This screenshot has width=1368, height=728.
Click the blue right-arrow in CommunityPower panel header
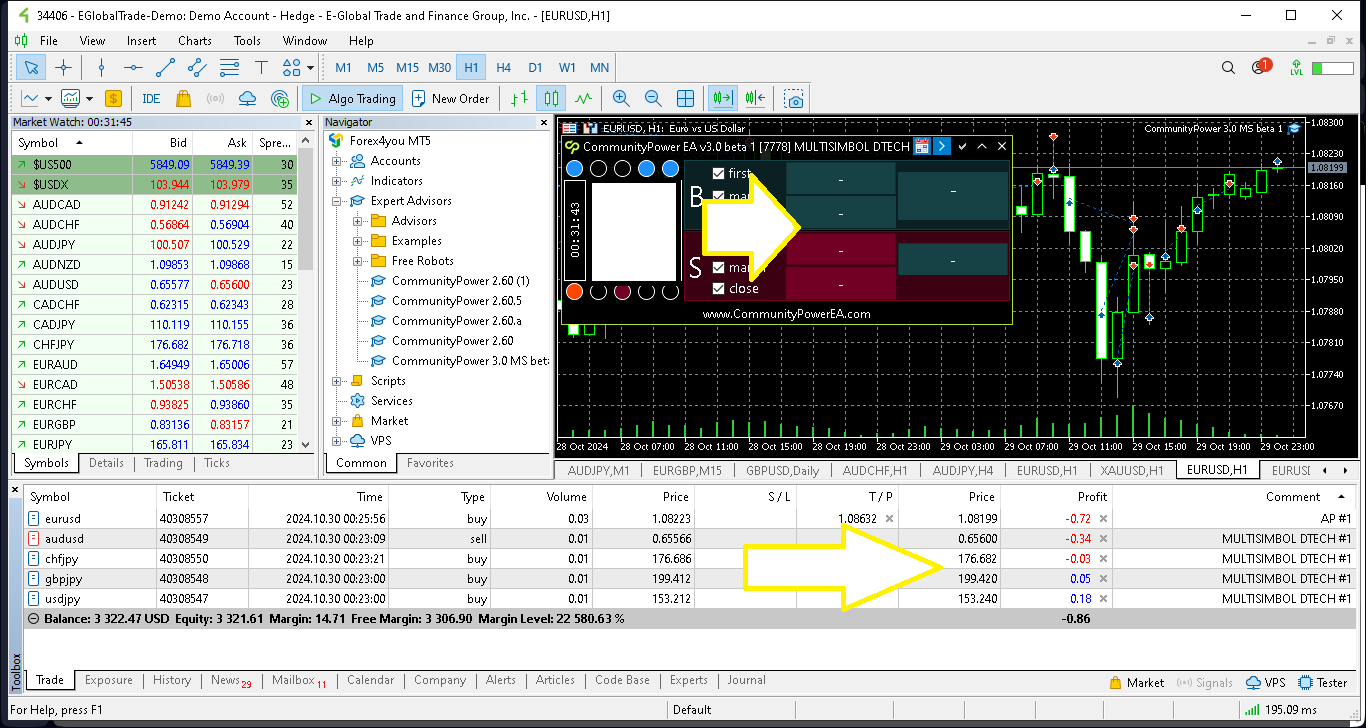point(941,146)
